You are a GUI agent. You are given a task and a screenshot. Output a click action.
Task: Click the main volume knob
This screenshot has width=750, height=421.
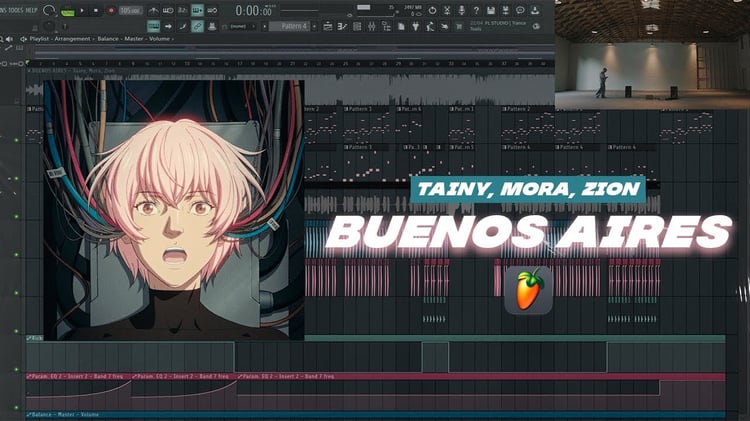(x=49, y=11)
